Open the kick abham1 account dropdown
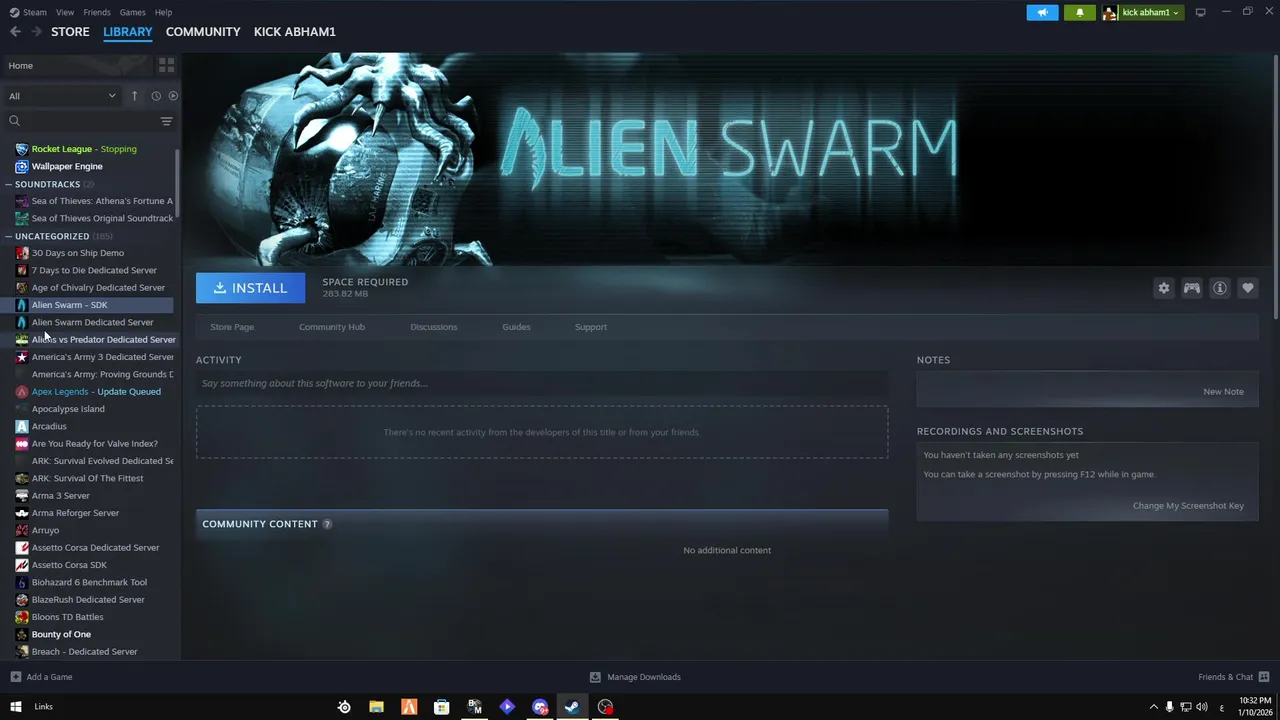Screen dimensions: 1280x720 pyautogui.click(x=1141, y=13)
